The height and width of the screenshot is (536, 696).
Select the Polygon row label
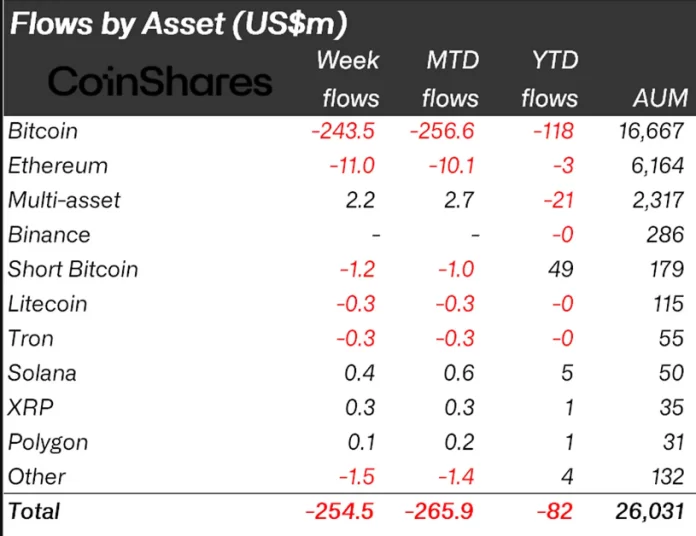click(48, 442)
